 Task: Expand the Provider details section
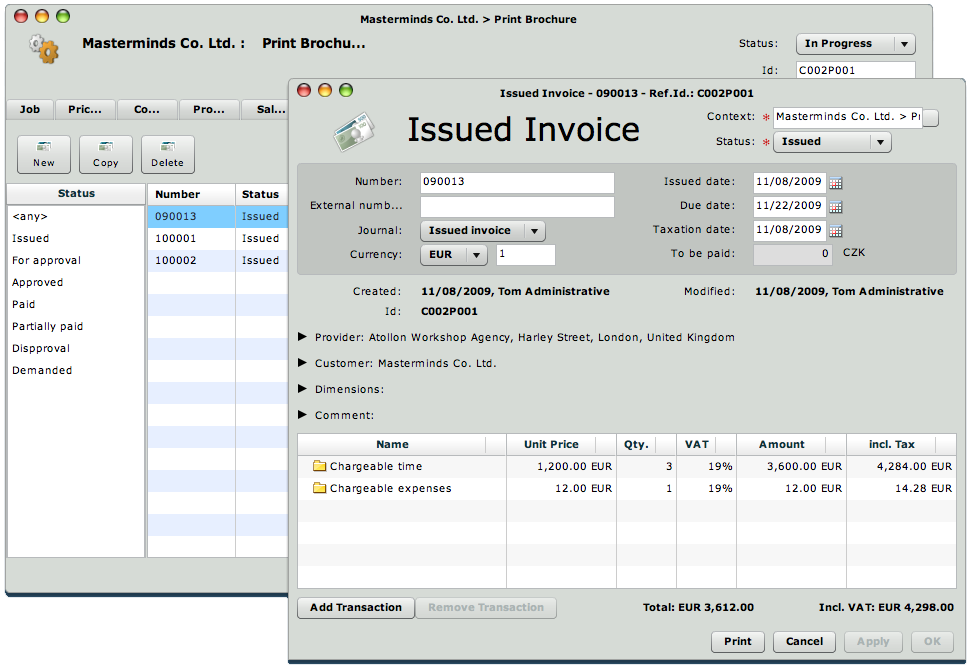(x=303, y=337)
